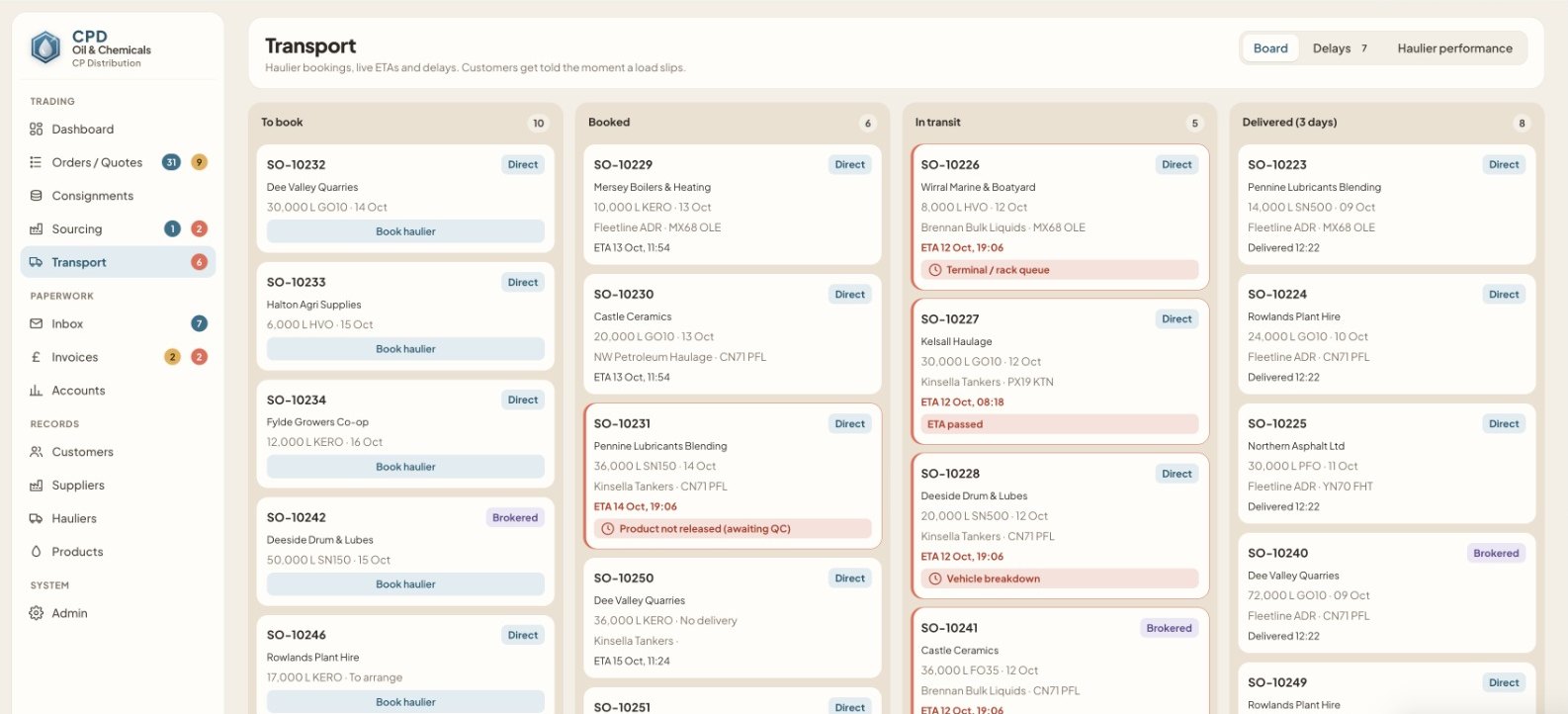1568x714 pixels.
Task: Click the Brokered tag on SO-10242
Action: point(515,518)
